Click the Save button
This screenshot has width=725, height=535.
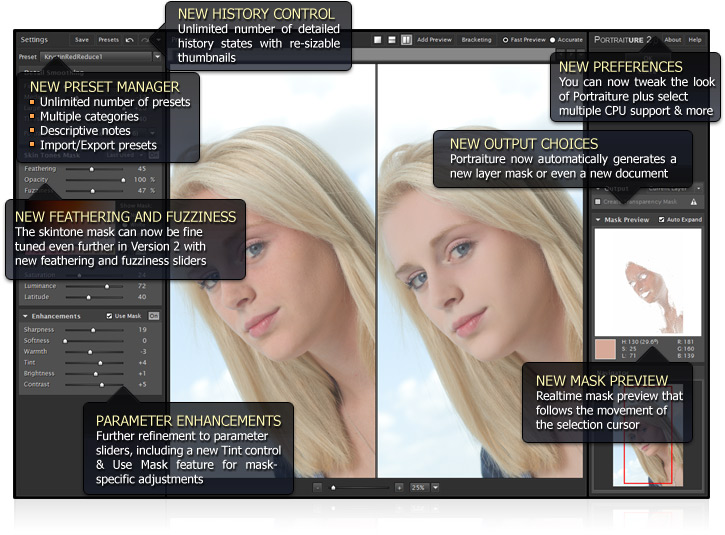click(82, 40)
